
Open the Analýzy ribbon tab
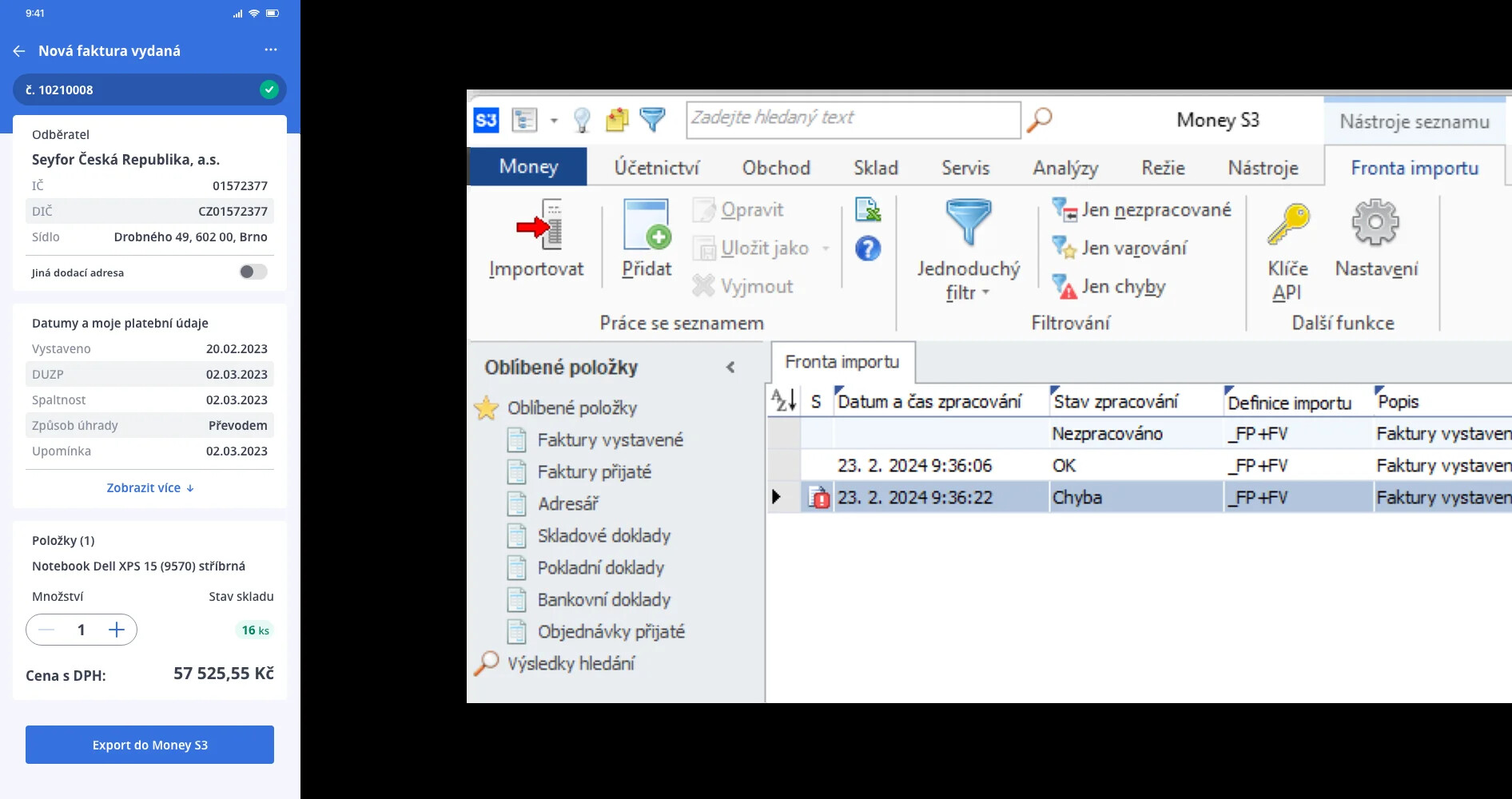click(x=1065, y=168)
